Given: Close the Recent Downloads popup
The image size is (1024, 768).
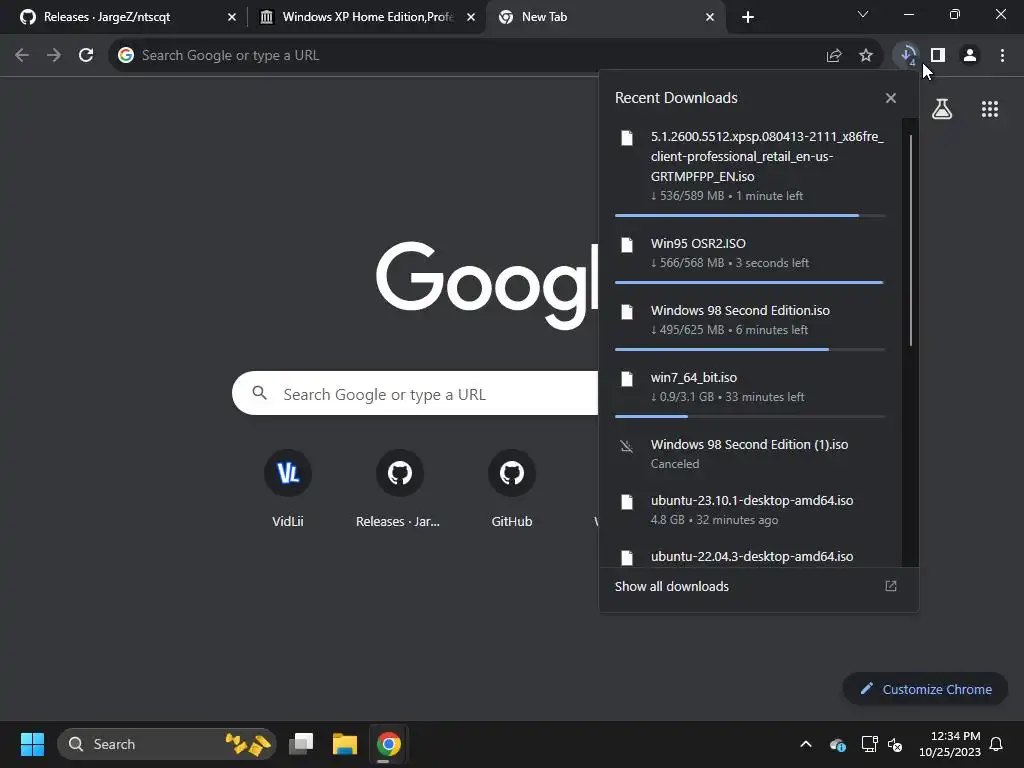Looking at the screenshot, I should coord(891,98).
